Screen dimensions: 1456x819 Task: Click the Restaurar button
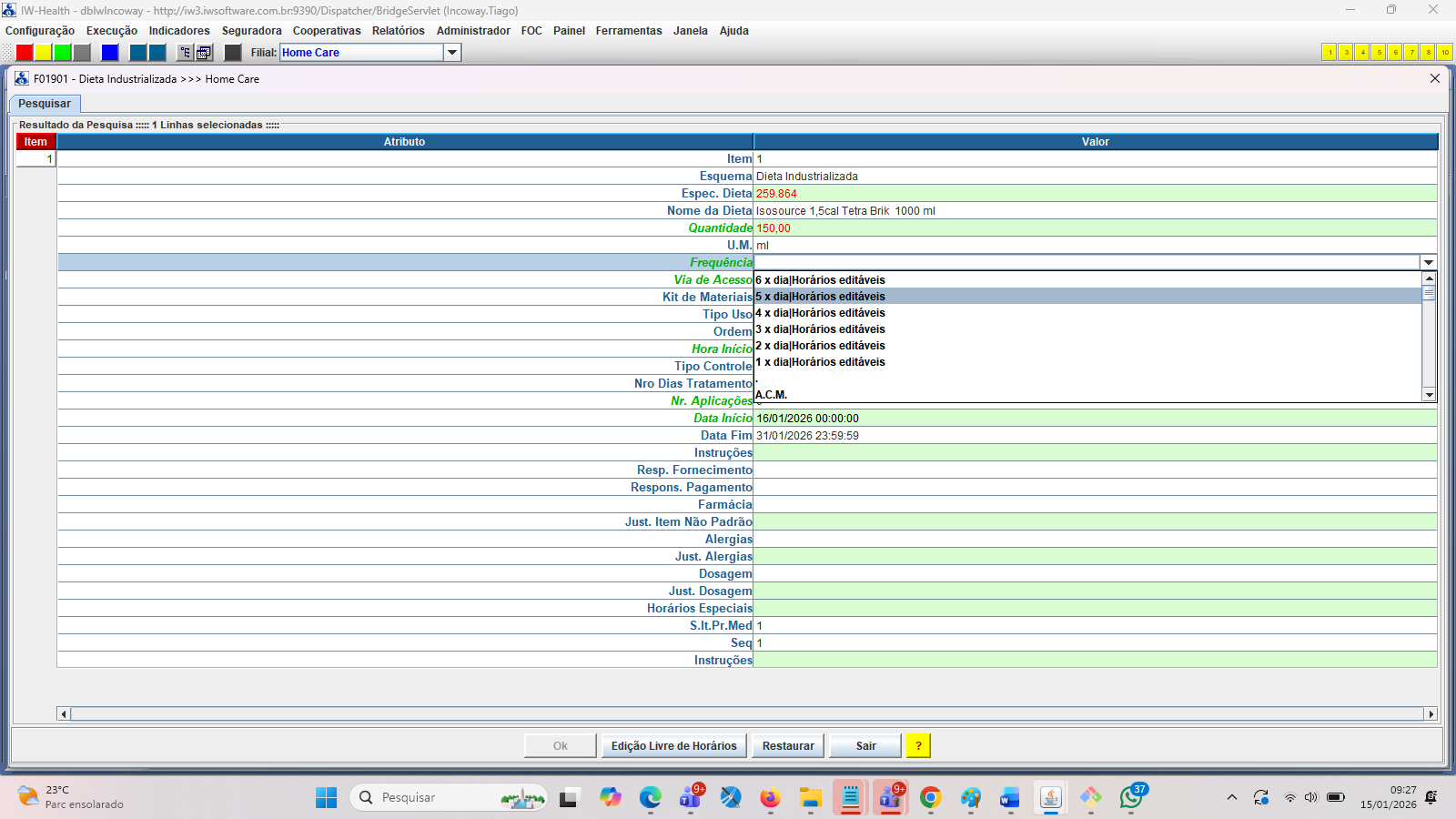[x=788, y=746]
